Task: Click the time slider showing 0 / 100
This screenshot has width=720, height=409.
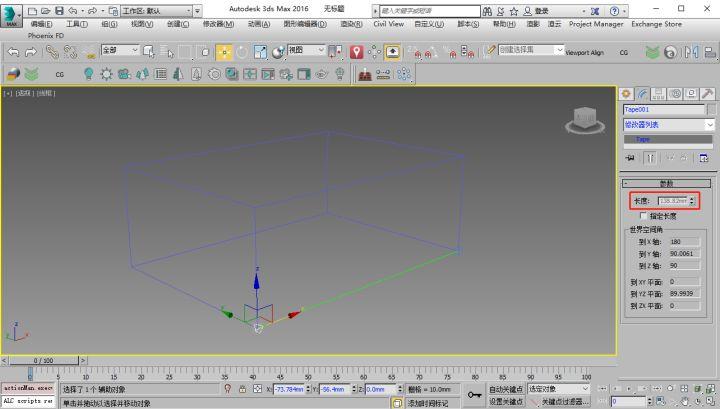Action: pyautogui.click(x=43, y=360)
